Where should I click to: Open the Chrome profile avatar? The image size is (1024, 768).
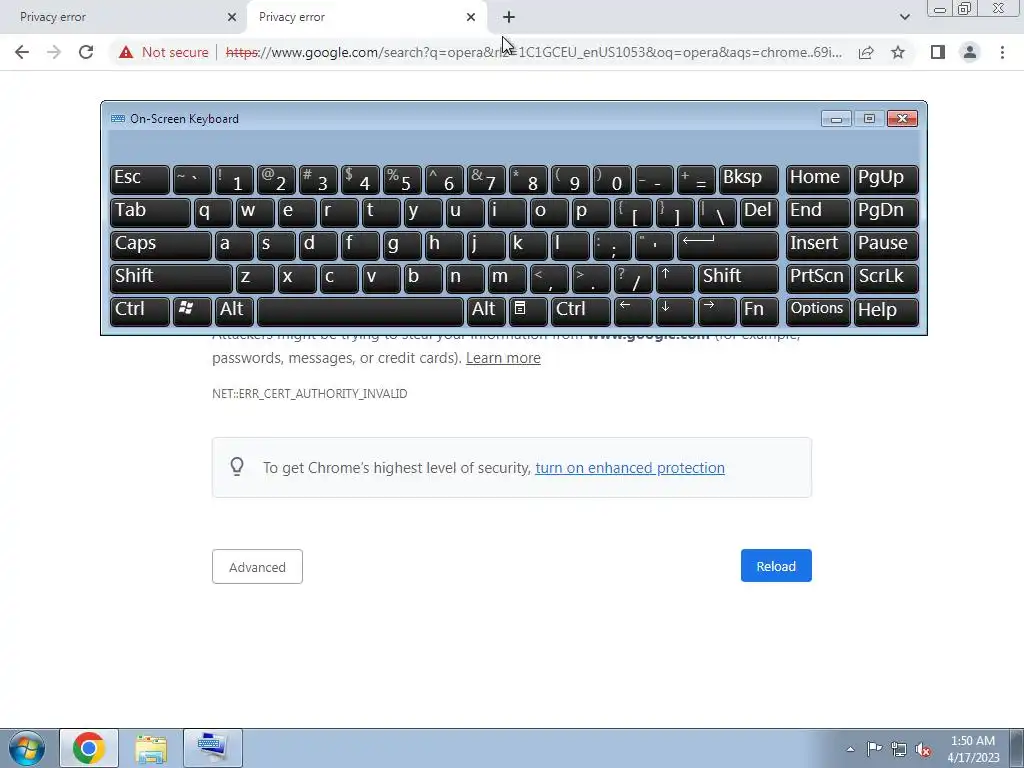tap(970, 52)
